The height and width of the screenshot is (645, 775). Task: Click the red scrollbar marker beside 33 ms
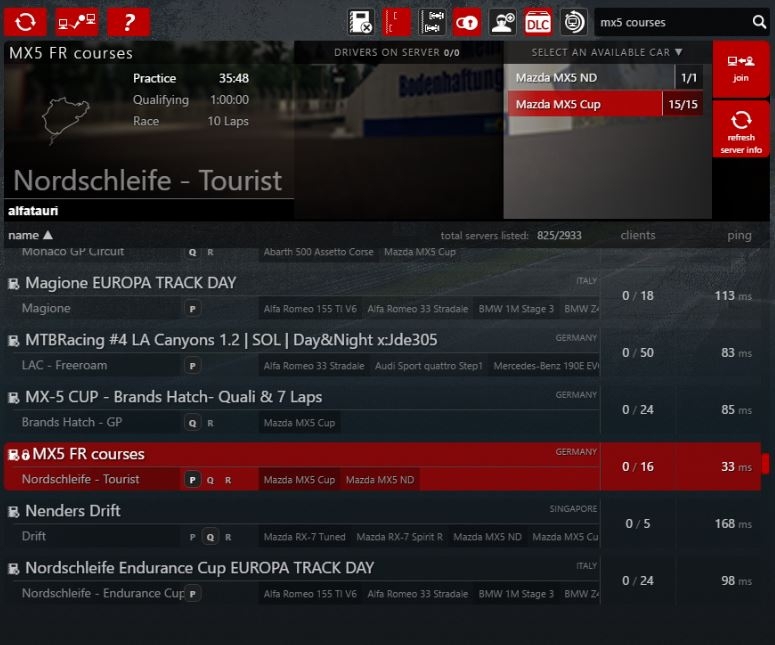click(766, 464)
